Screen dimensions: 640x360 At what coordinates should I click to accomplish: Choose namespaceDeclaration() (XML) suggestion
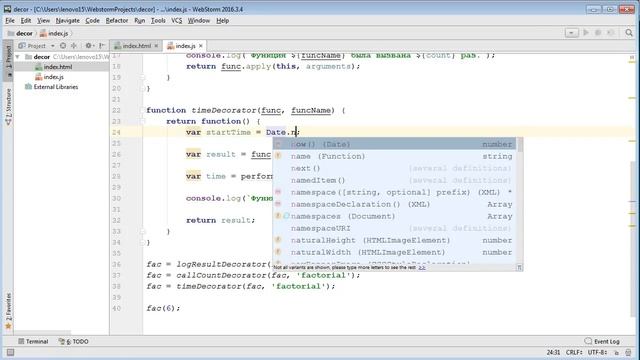click(394, 204)
